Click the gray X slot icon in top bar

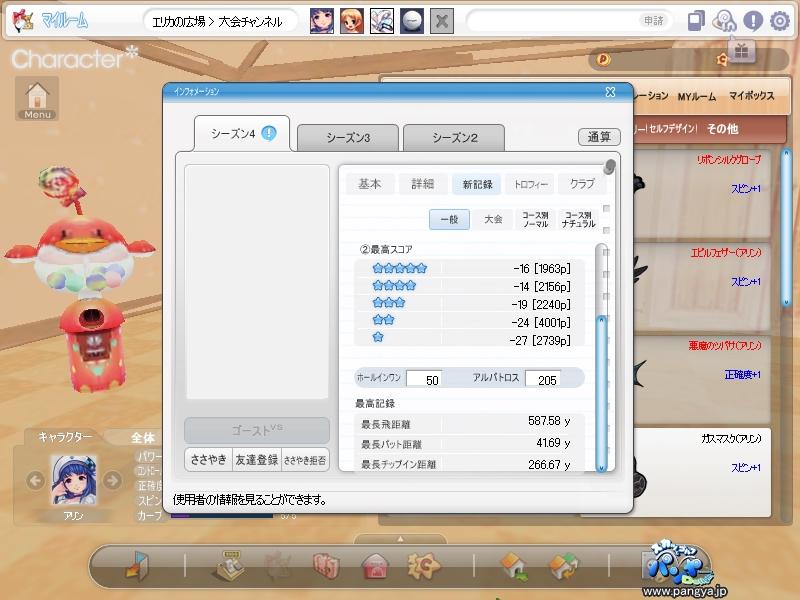[442, 21]
